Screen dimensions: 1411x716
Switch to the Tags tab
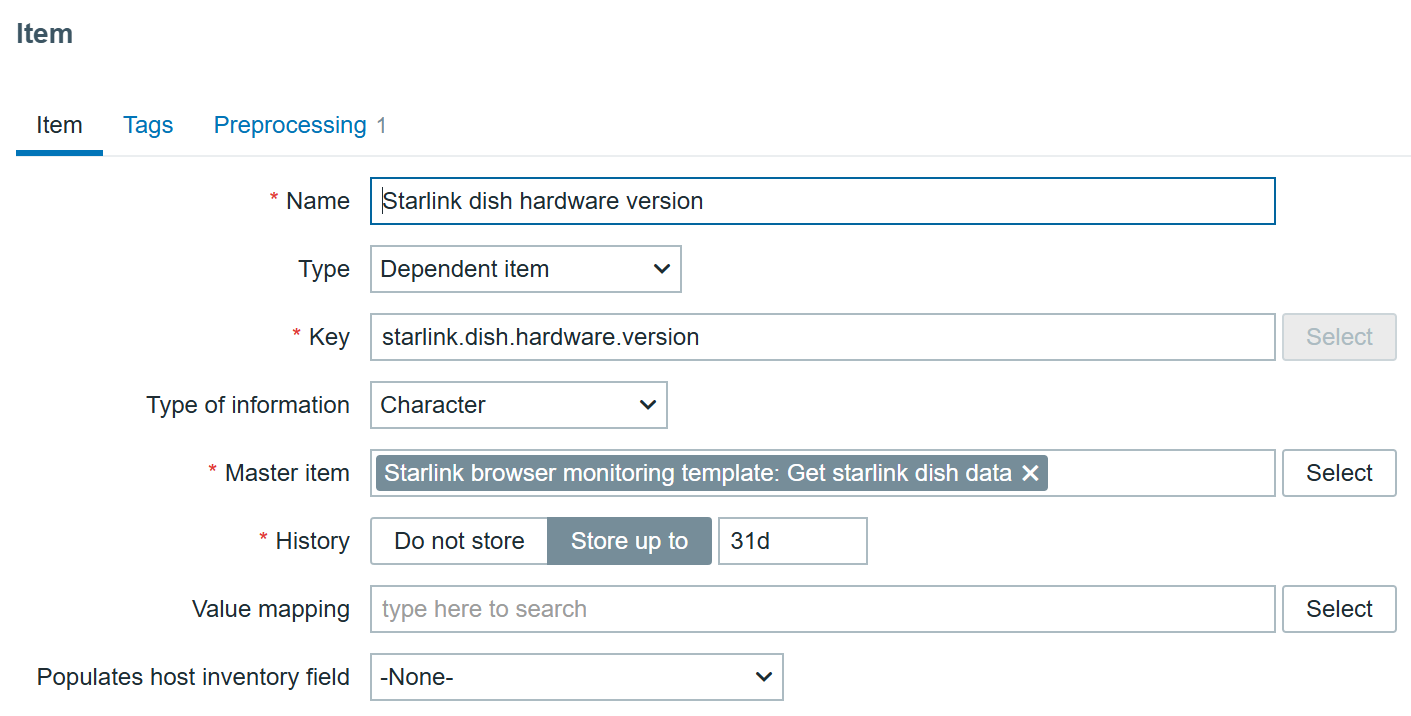[x=148, y=125]
